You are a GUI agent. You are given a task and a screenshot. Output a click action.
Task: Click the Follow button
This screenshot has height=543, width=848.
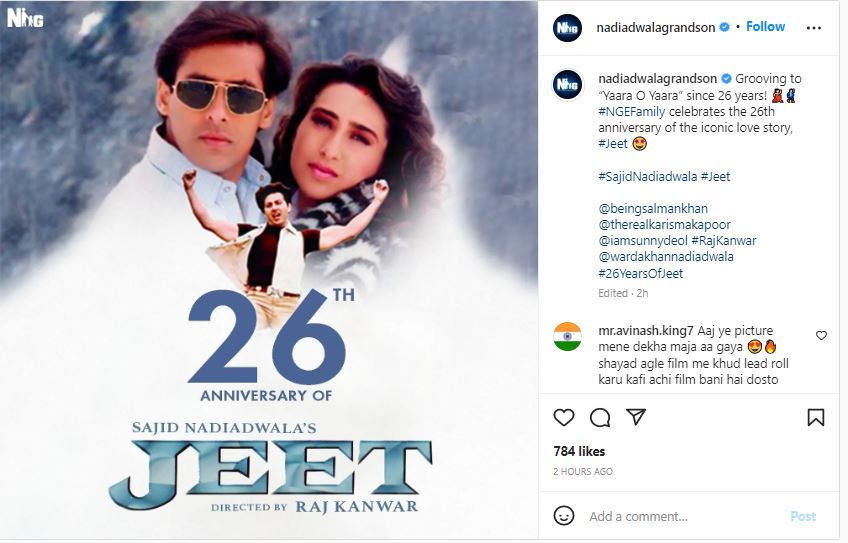(x=765, y=27)
